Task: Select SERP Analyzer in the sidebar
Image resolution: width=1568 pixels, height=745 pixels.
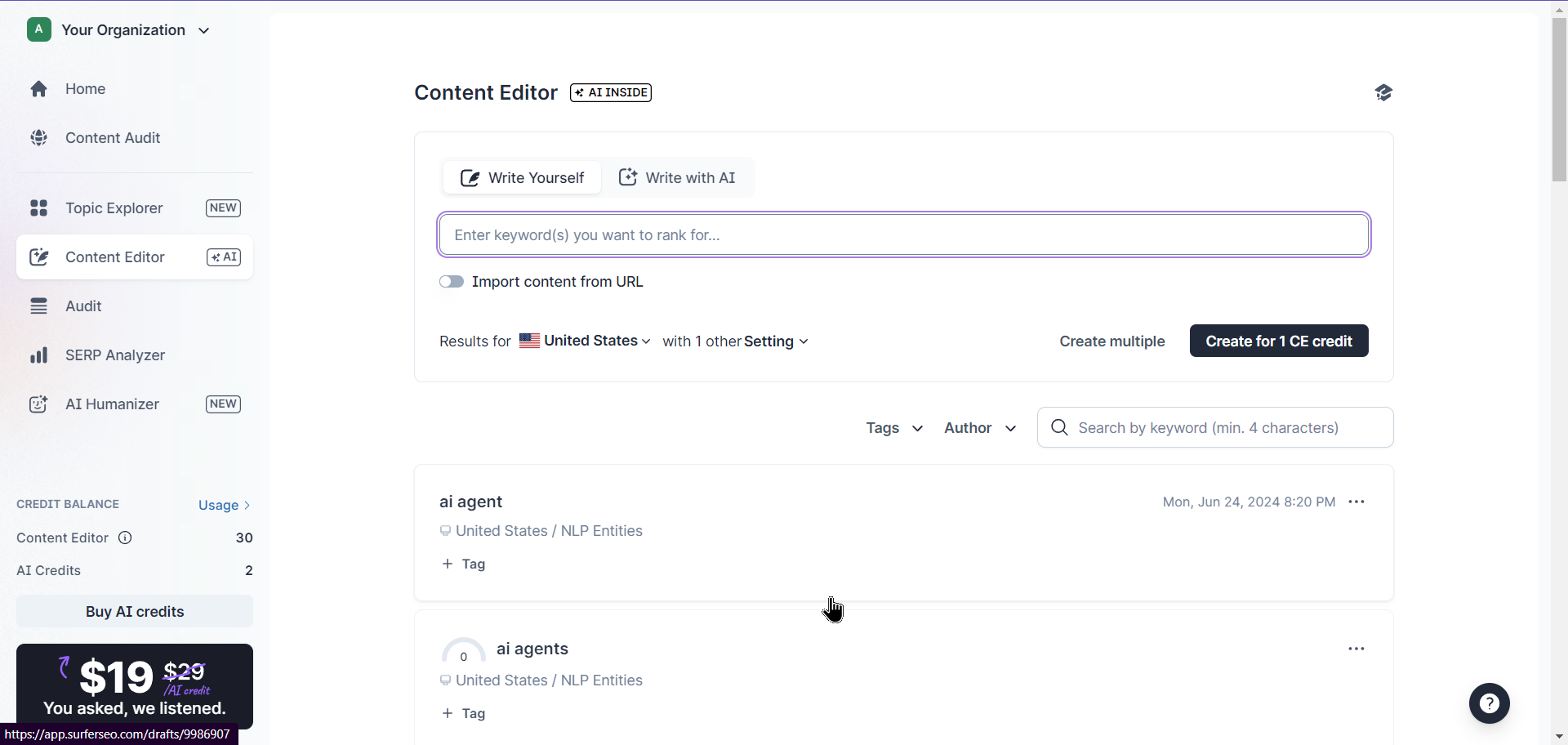Action: (114, 355)
